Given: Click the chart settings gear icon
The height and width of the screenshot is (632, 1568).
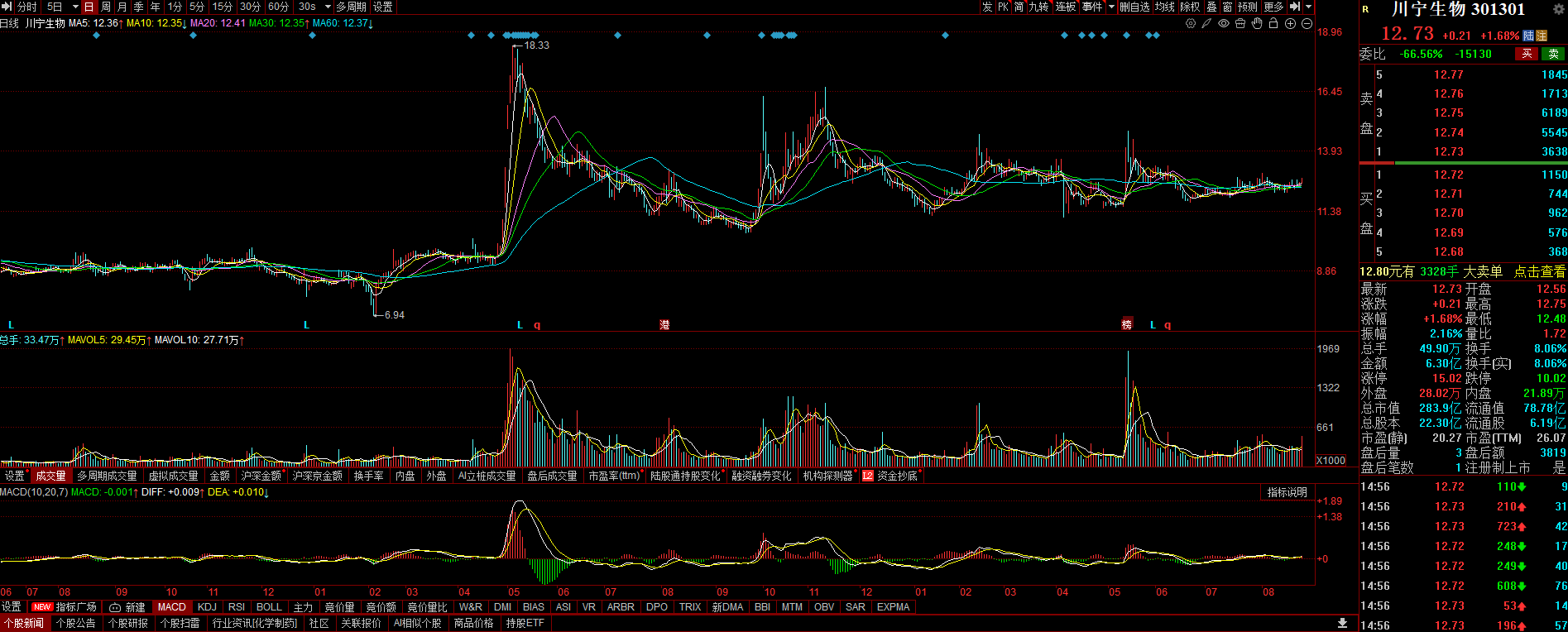Looking at the screenshot, I should 1191,23.
